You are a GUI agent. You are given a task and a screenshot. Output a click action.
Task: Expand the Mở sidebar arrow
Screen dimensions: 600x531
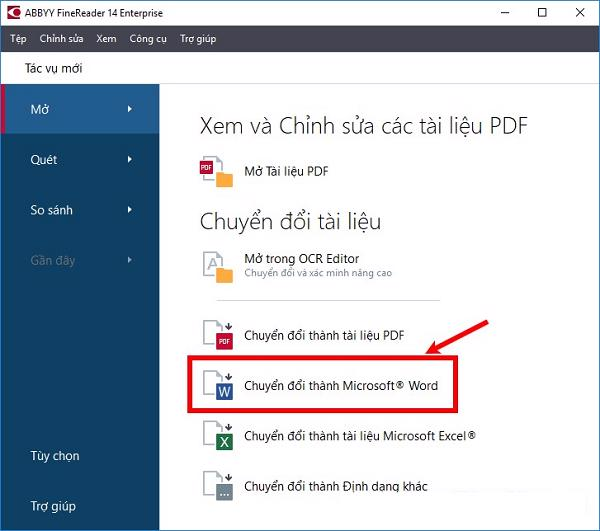(x=129, y=109)
